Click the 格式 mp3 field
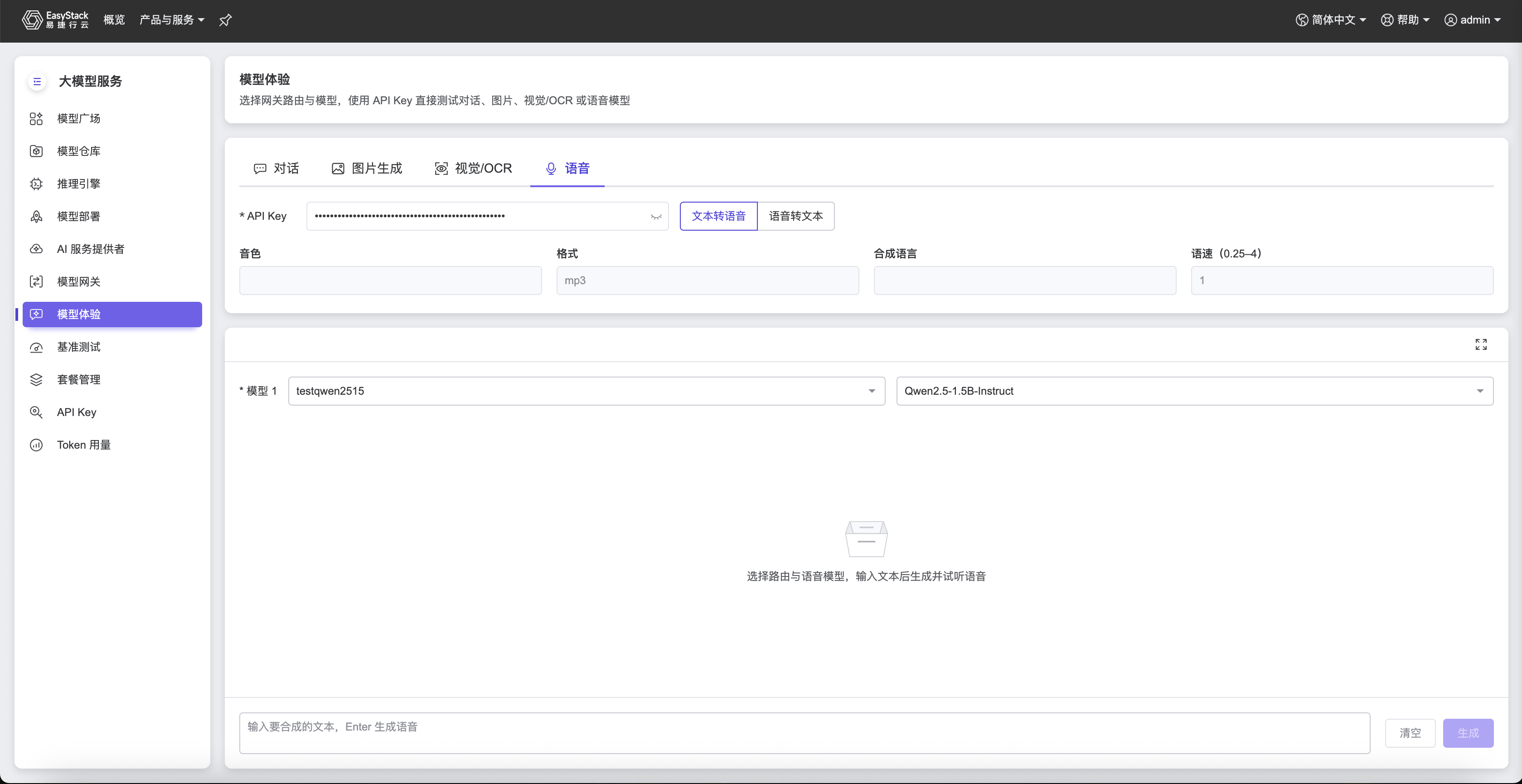 click(707, 281)
